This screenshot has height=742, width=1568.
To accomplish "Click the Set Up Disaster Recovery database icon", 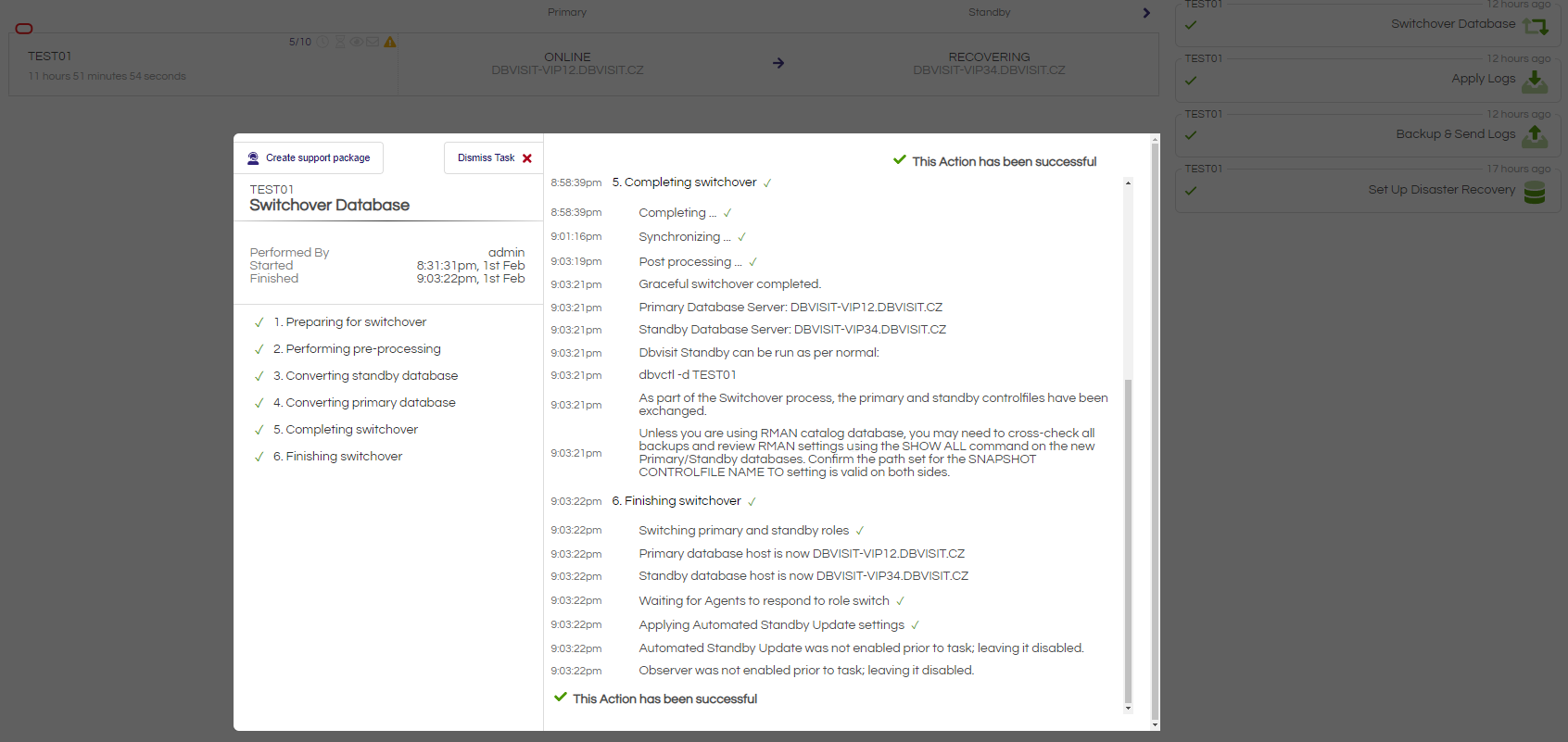I will [1535, 192].
